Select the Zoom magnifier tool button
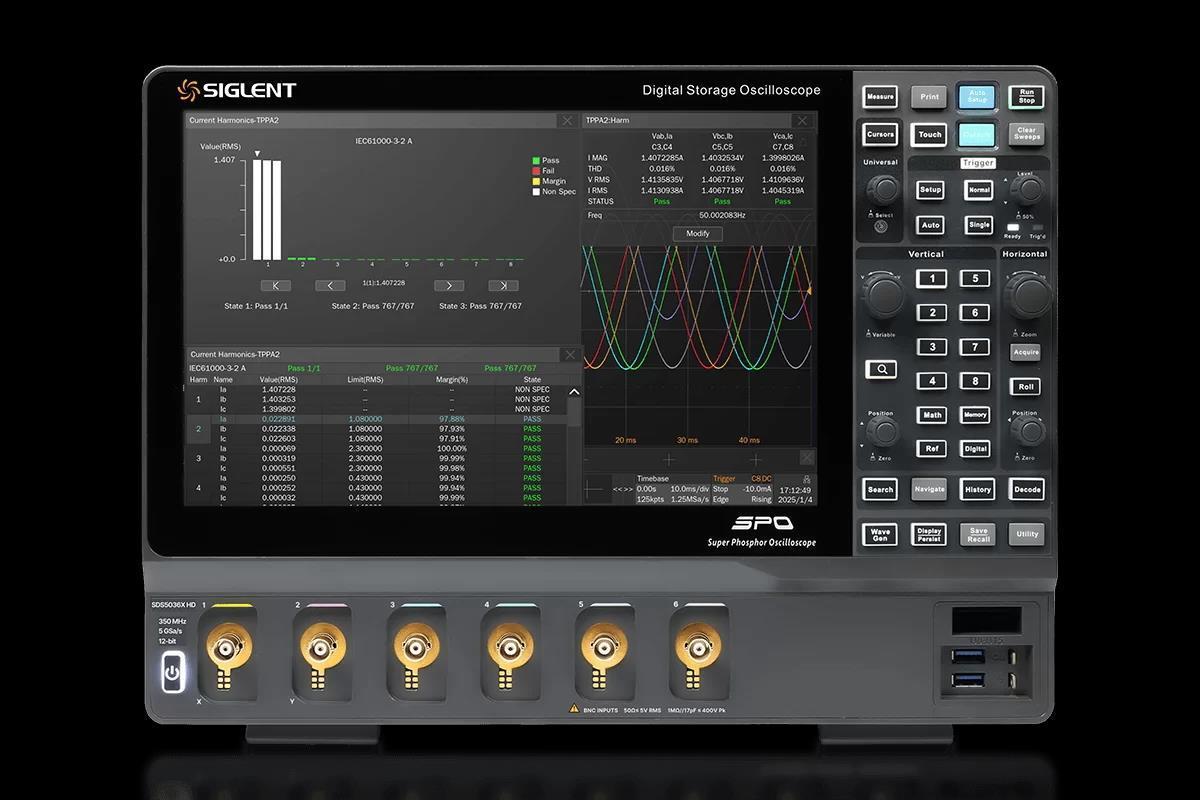The width and height of the screenshot is (1200, 800). pos(881,369)
